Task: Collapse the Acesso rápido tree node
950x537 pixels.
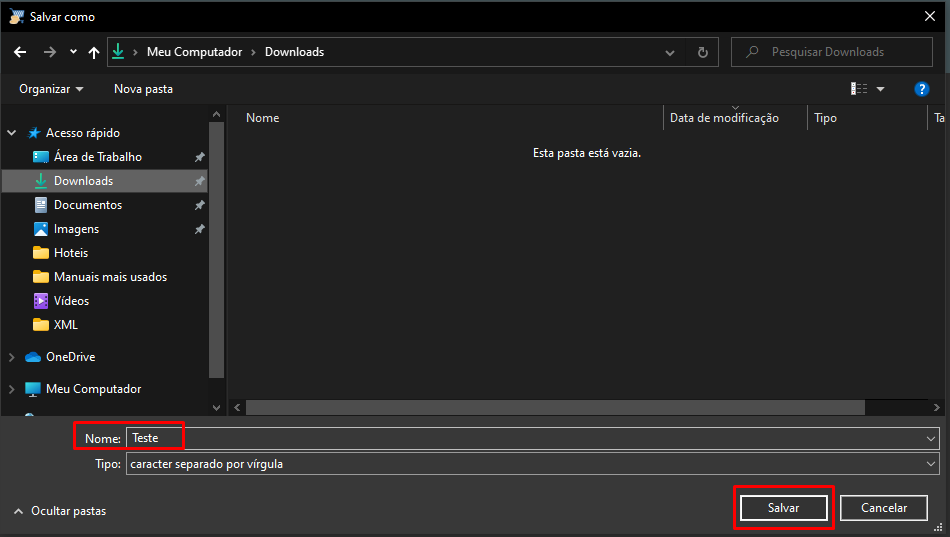Action: tap(12, 133)
